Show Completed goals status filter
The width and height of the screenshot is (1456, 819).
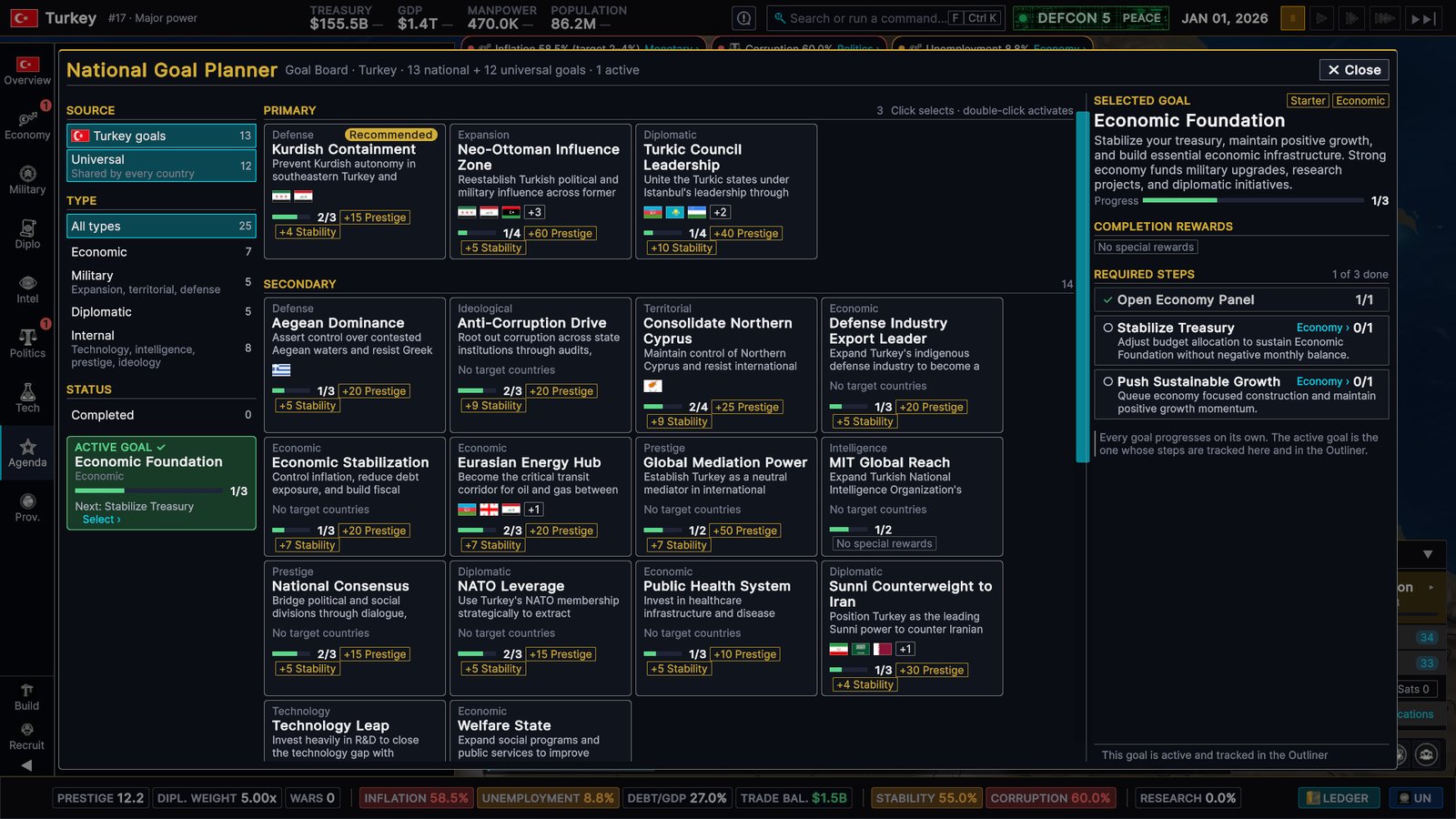tap(161, 415)
